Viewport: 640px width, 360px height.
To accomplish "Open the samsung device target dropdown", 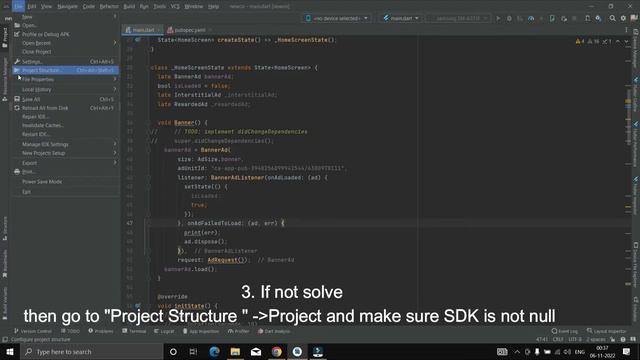I will pos(458,18).
